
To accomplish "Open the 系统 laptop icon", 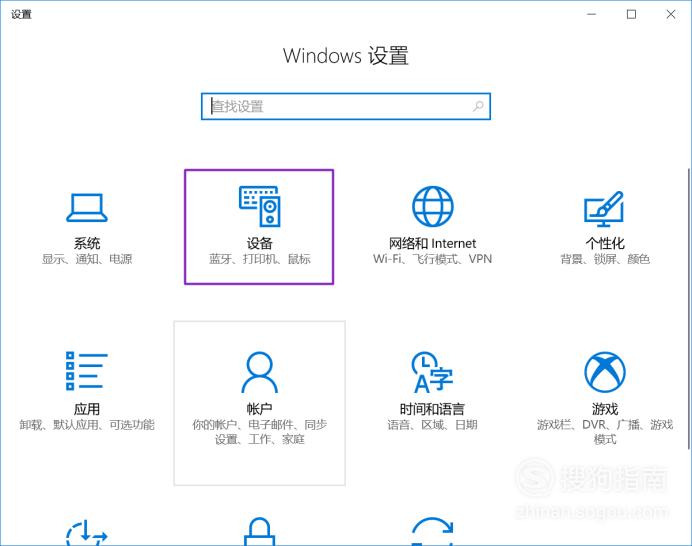I will [x=87, y=207].
